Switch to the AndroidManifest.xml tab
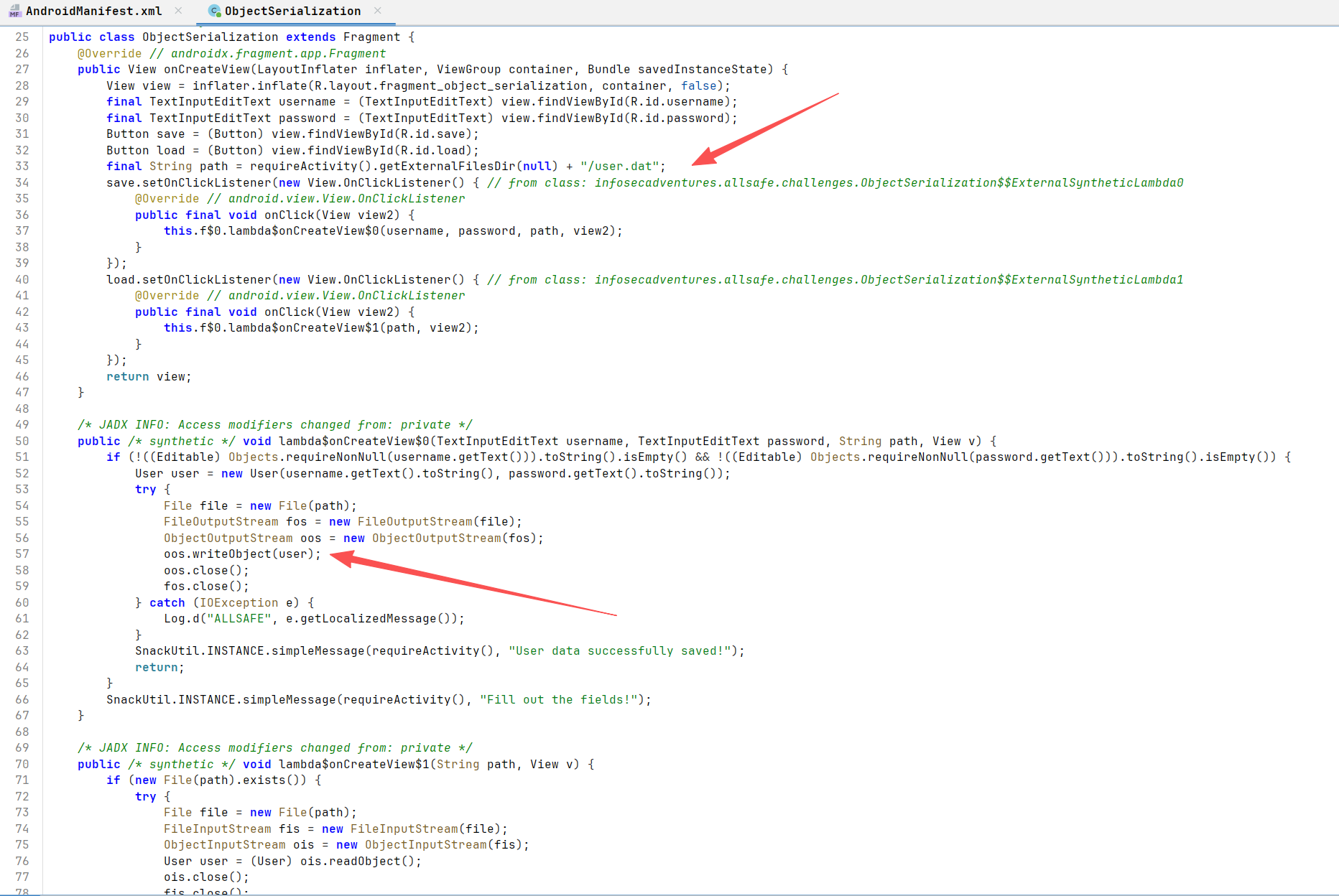Screen dimensions: 1339x896 tap(93, 11)
